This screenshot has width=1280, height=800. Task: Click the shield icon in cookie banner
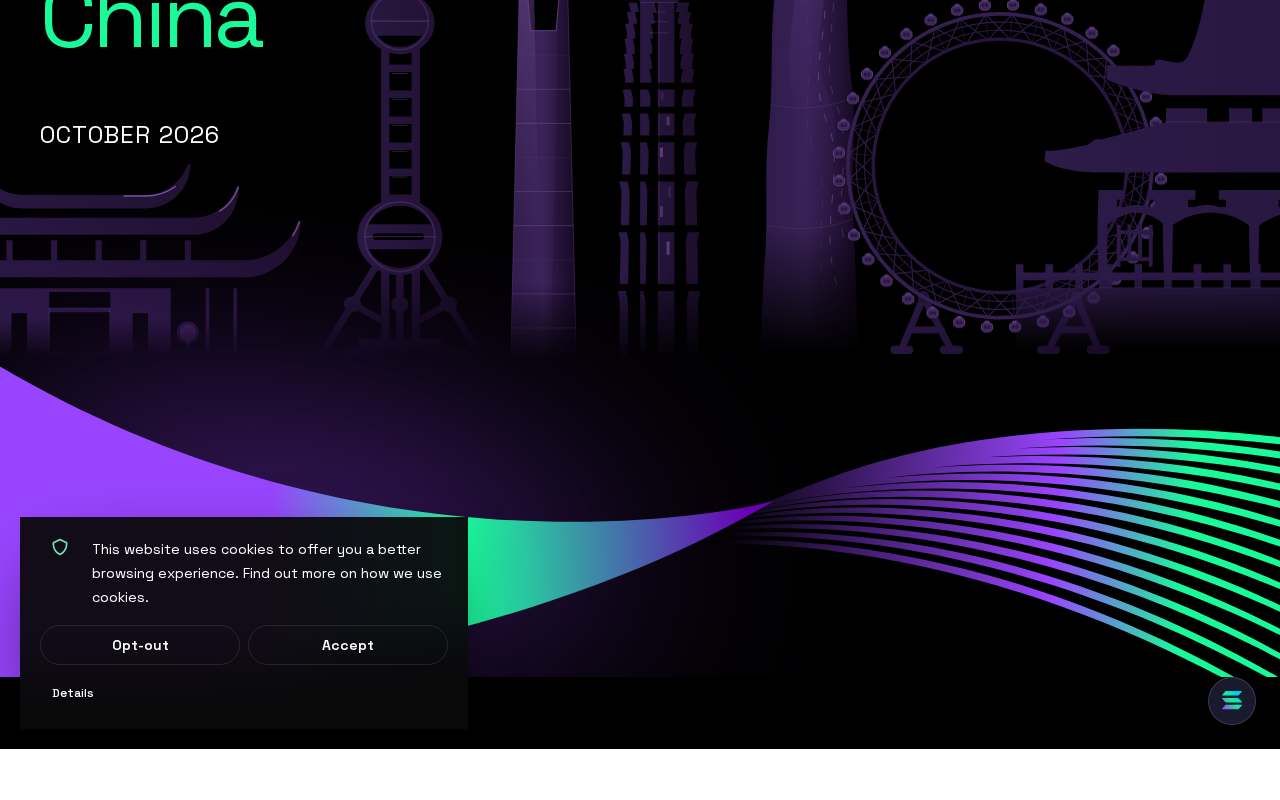point(60,547)
